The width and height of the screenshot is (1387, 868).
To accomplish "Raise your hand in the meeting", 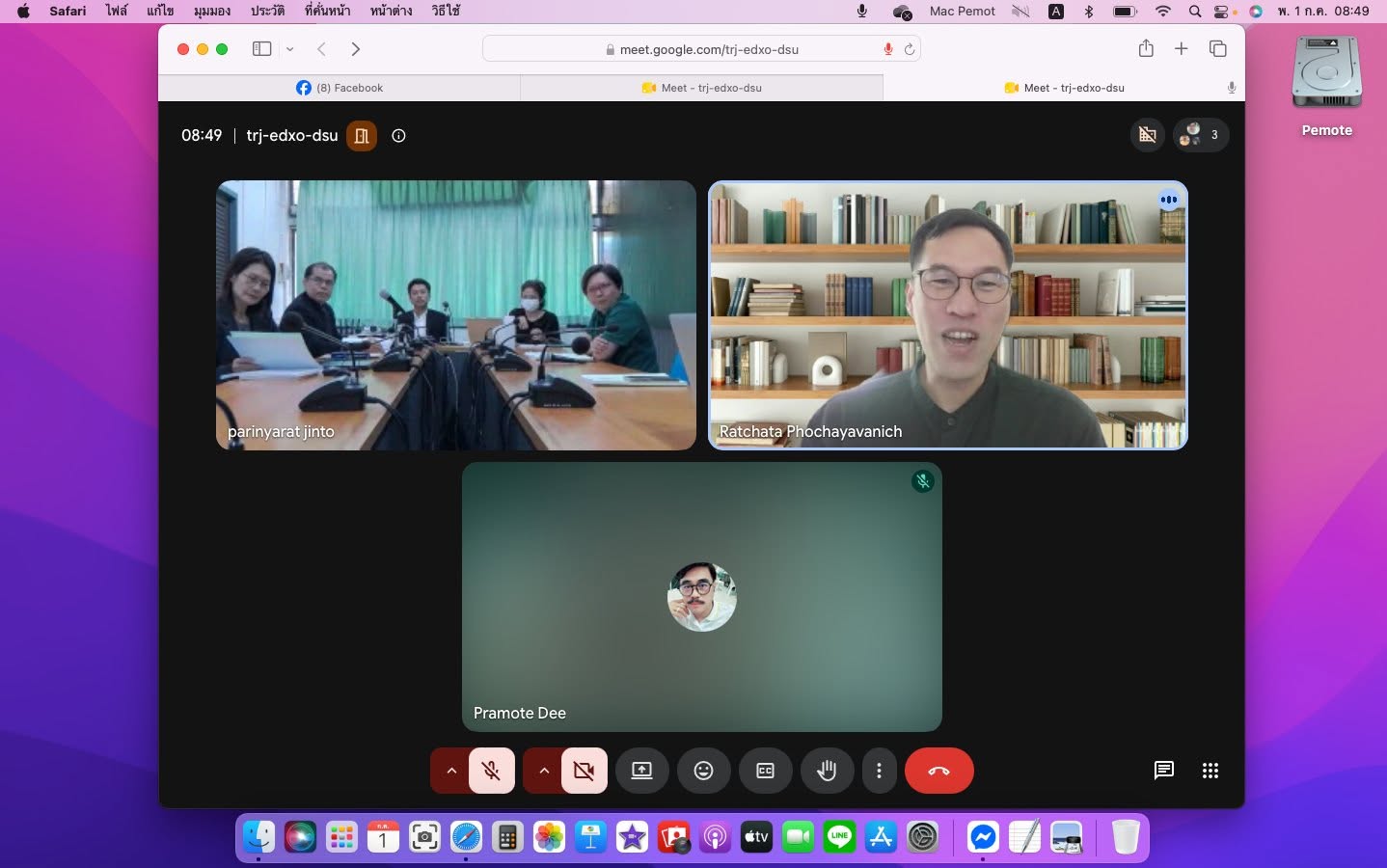I will (827, 771).
